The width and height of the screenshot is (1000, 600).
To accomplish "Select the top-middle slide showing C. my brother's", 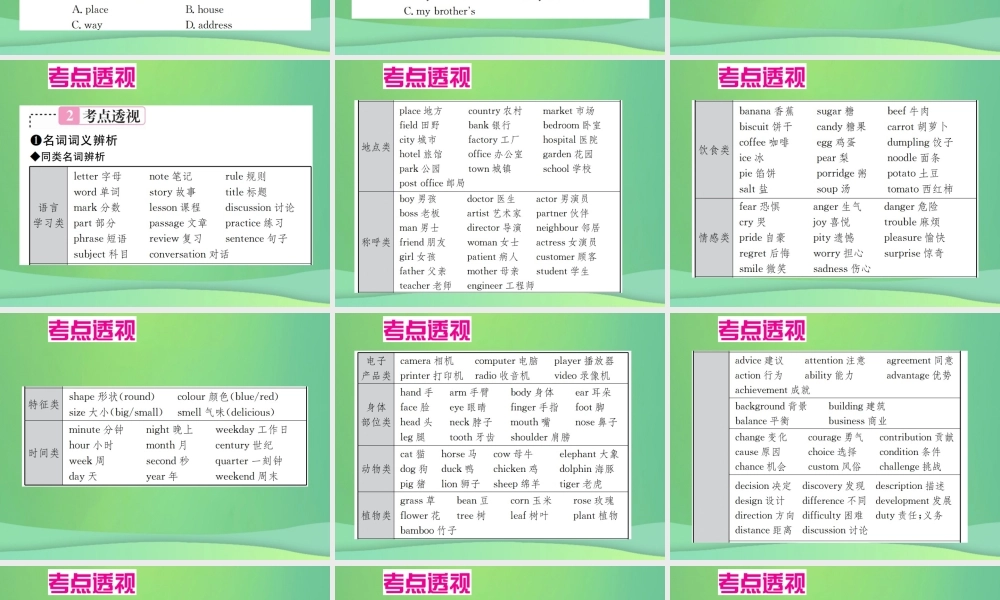I will coord(500,27).
